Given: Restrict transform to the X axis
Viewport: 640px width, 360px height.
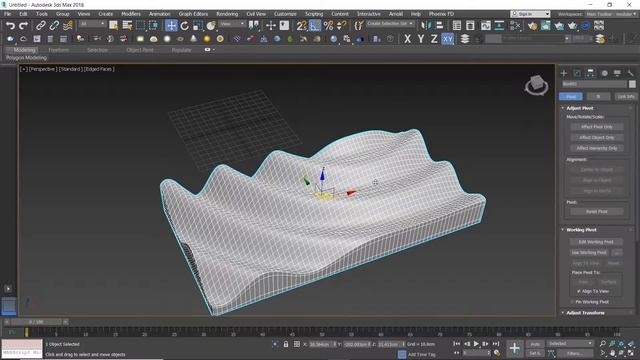Looking at the screenshot, I should pos(407,39).
